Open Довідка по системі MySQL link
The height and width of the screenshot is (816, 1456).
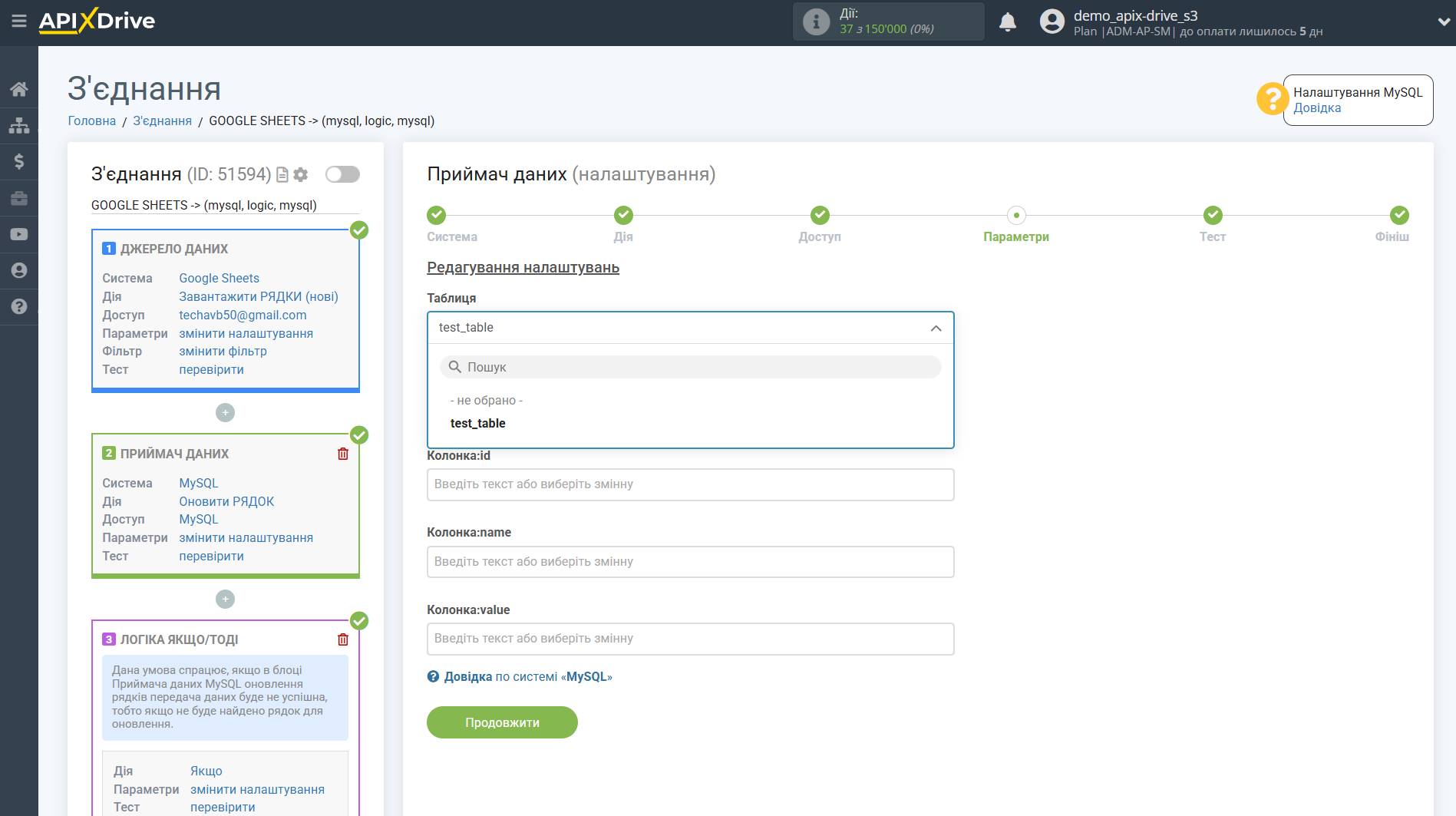coord(520,677)
